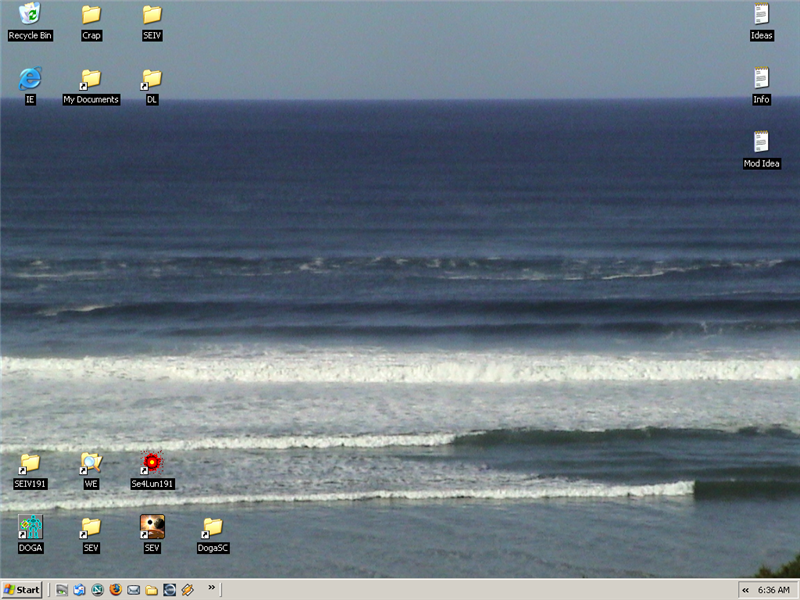Launch the DOGA robot application
This screenshot has height=600, width=800.
coord(30,527)
